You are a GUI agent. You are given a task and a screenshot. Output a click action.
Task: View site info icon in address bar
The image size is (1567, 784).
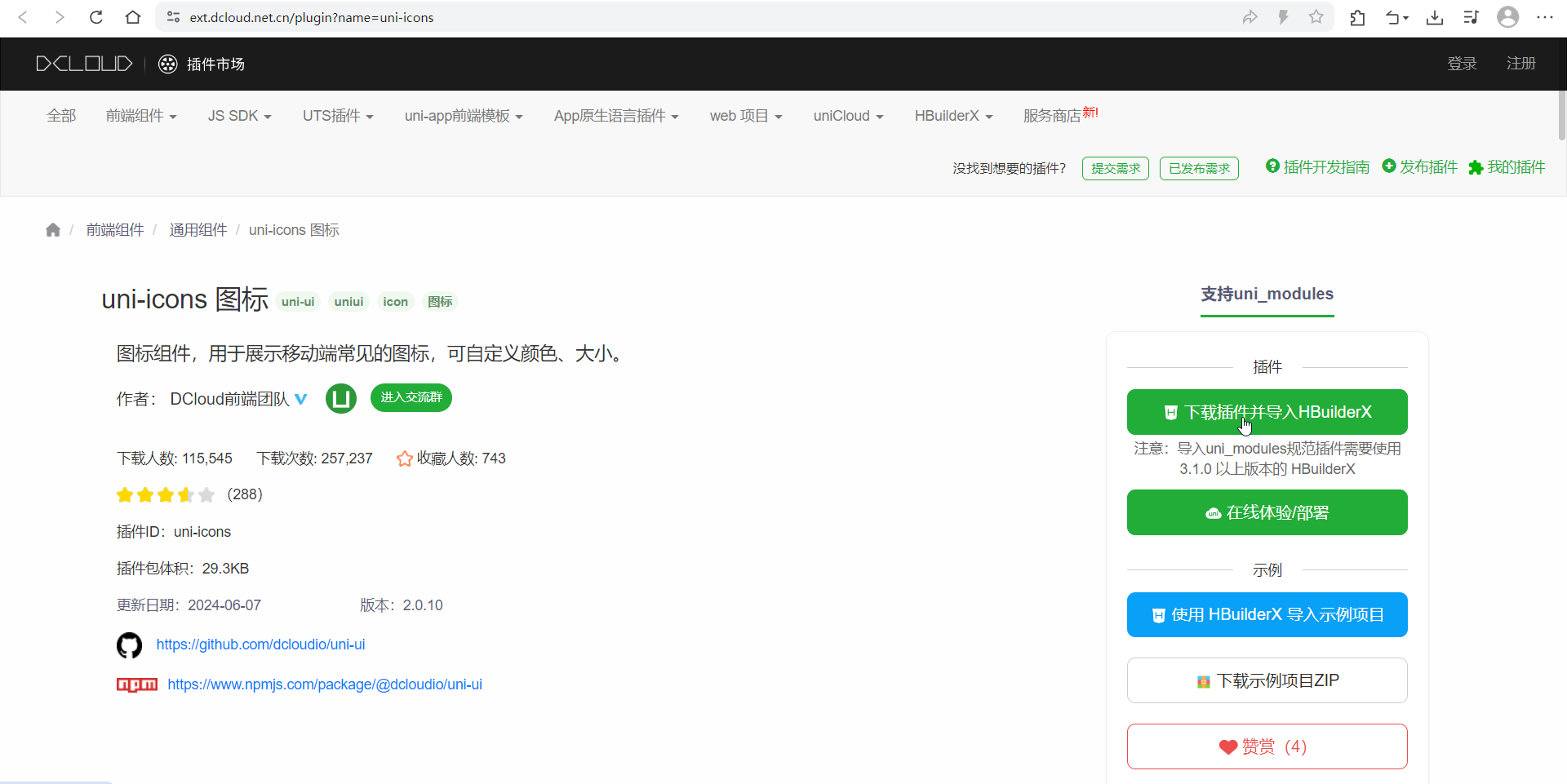(x=173, y=17)
